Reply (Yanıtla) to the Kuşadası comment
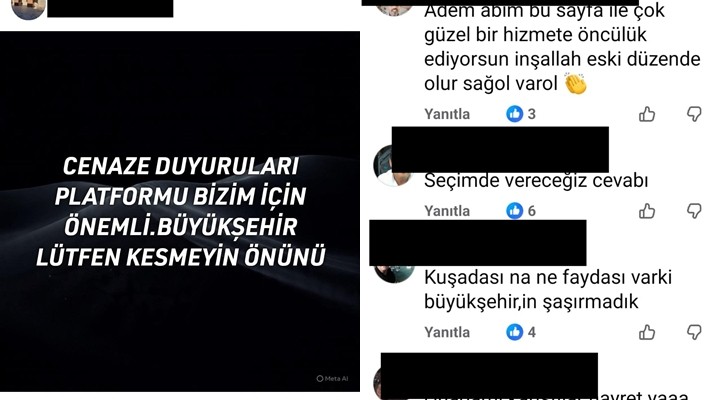The height and width of the screenshot is (400, 720). [x=447, y=332]
